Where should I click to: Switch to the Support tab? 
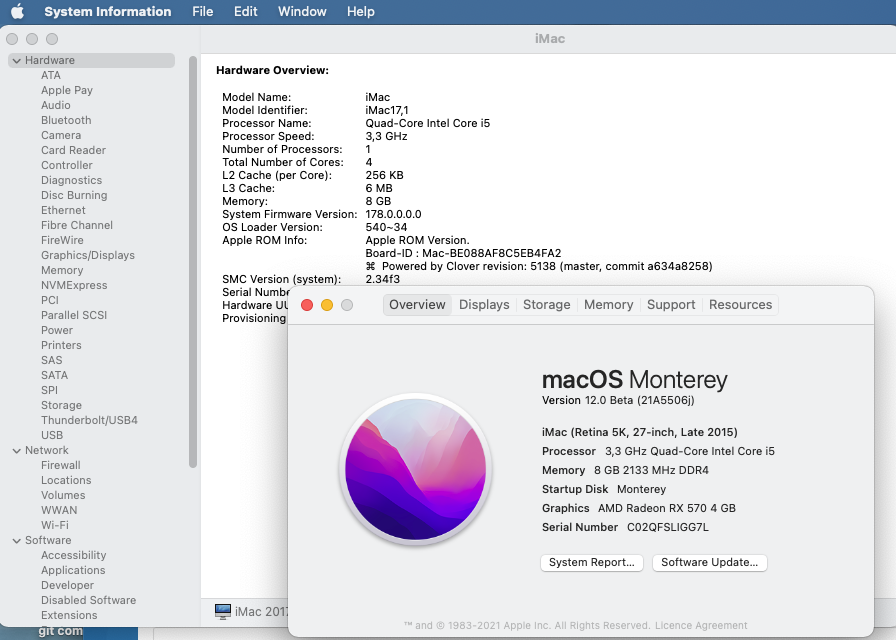pyautogui.click(x=671, y=305)
